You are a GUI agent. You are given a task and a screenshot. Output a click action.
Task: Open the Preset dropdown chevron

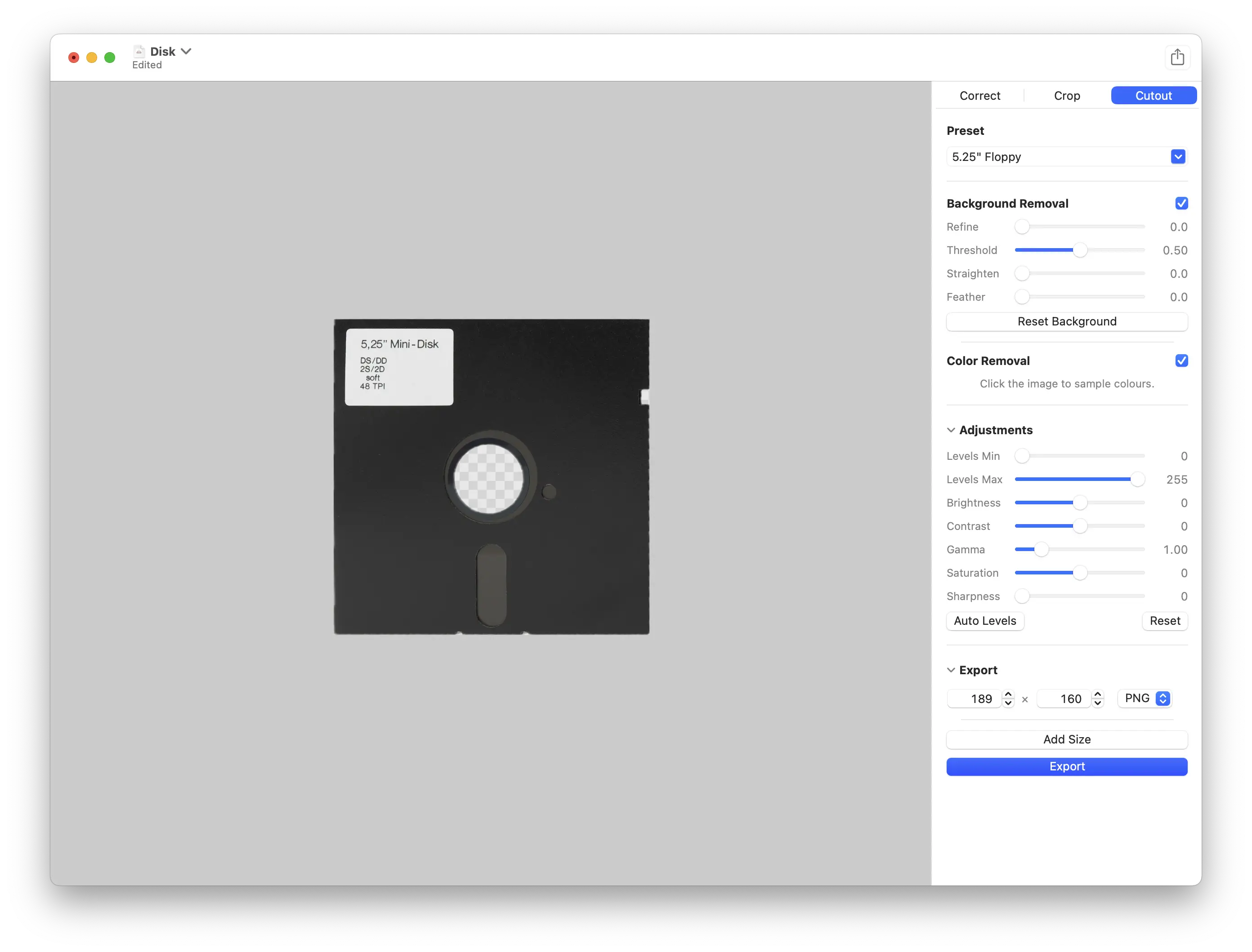pyautogui.click(x=1178, y=156)
